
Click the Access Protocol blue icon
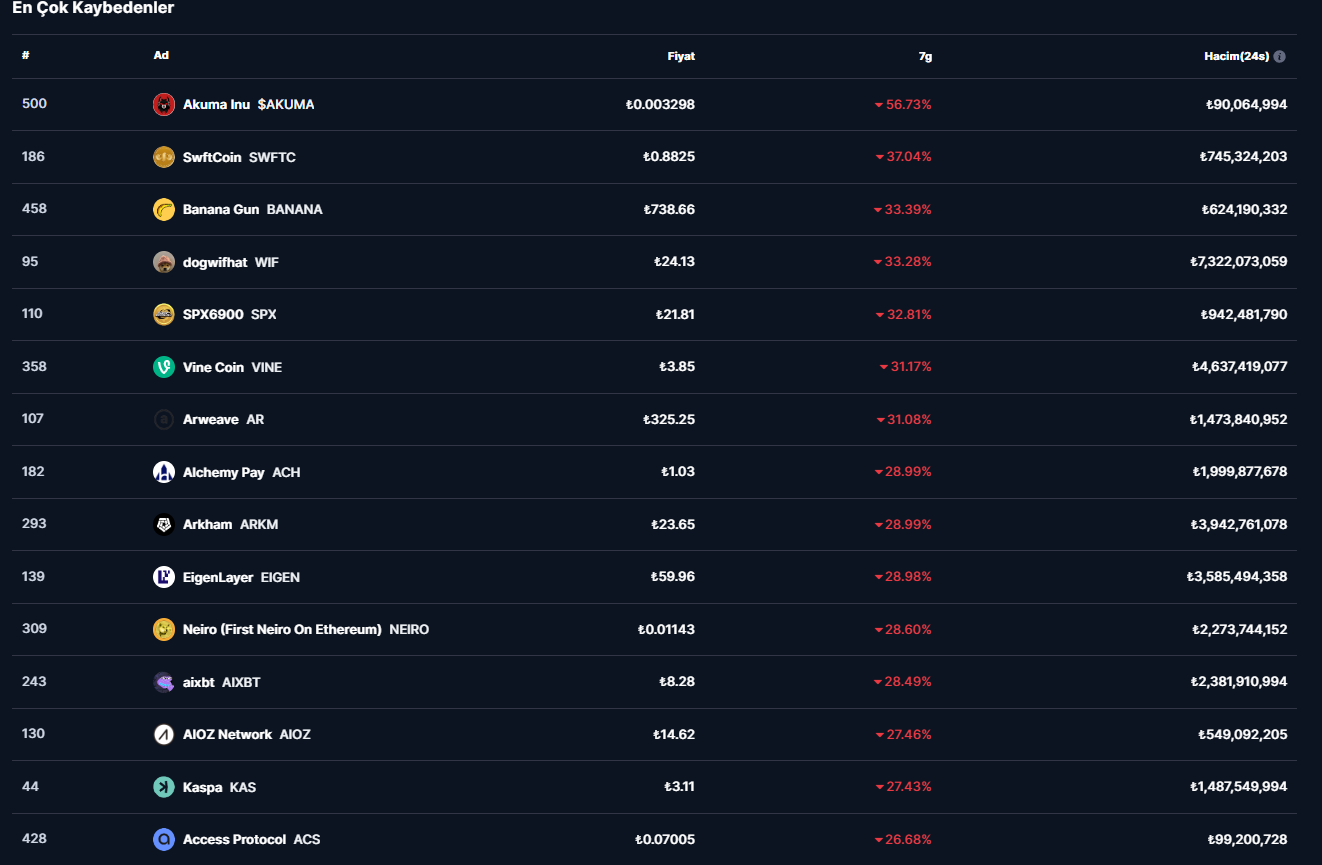pos(164,839)
